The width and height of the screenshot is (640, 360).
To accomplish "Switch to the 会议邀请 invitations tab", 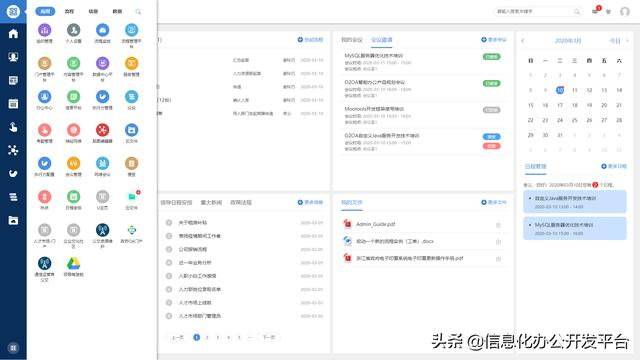I will click(382, 40).
